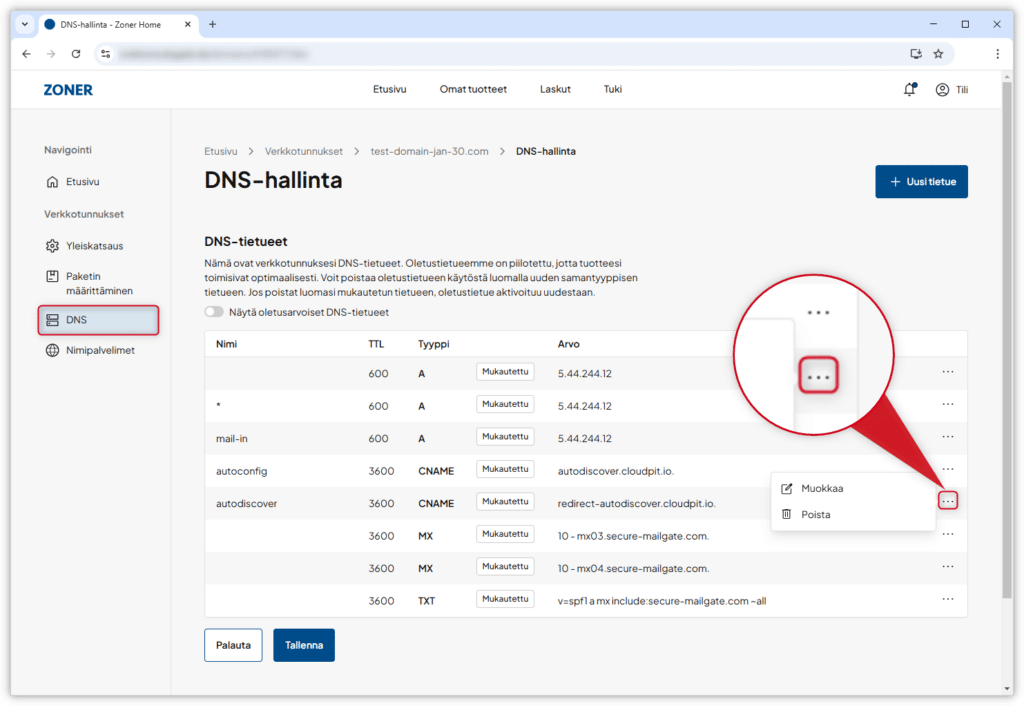Click the Tallenna button
1024x706 pixels.
tap(304, 645)
